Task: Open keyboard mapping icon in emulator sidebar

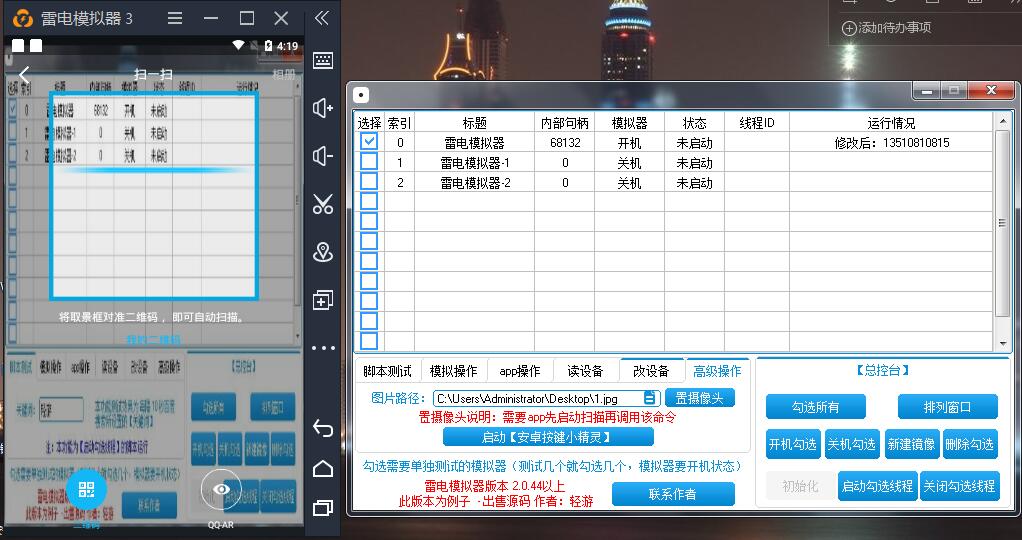Action: [323, 60]
